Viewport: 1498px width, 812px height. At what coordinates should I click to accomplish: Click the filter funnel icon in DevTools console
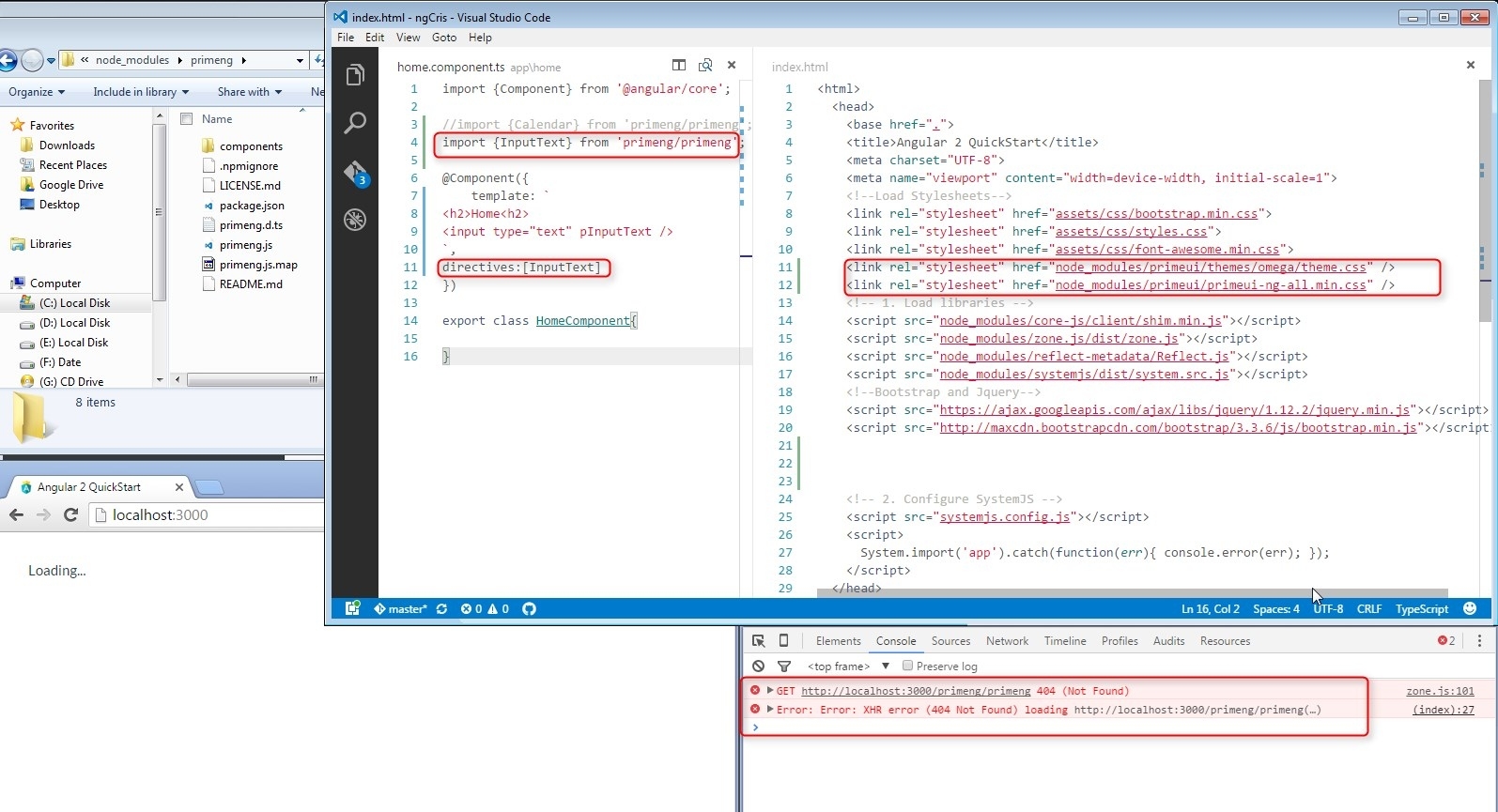784,666
